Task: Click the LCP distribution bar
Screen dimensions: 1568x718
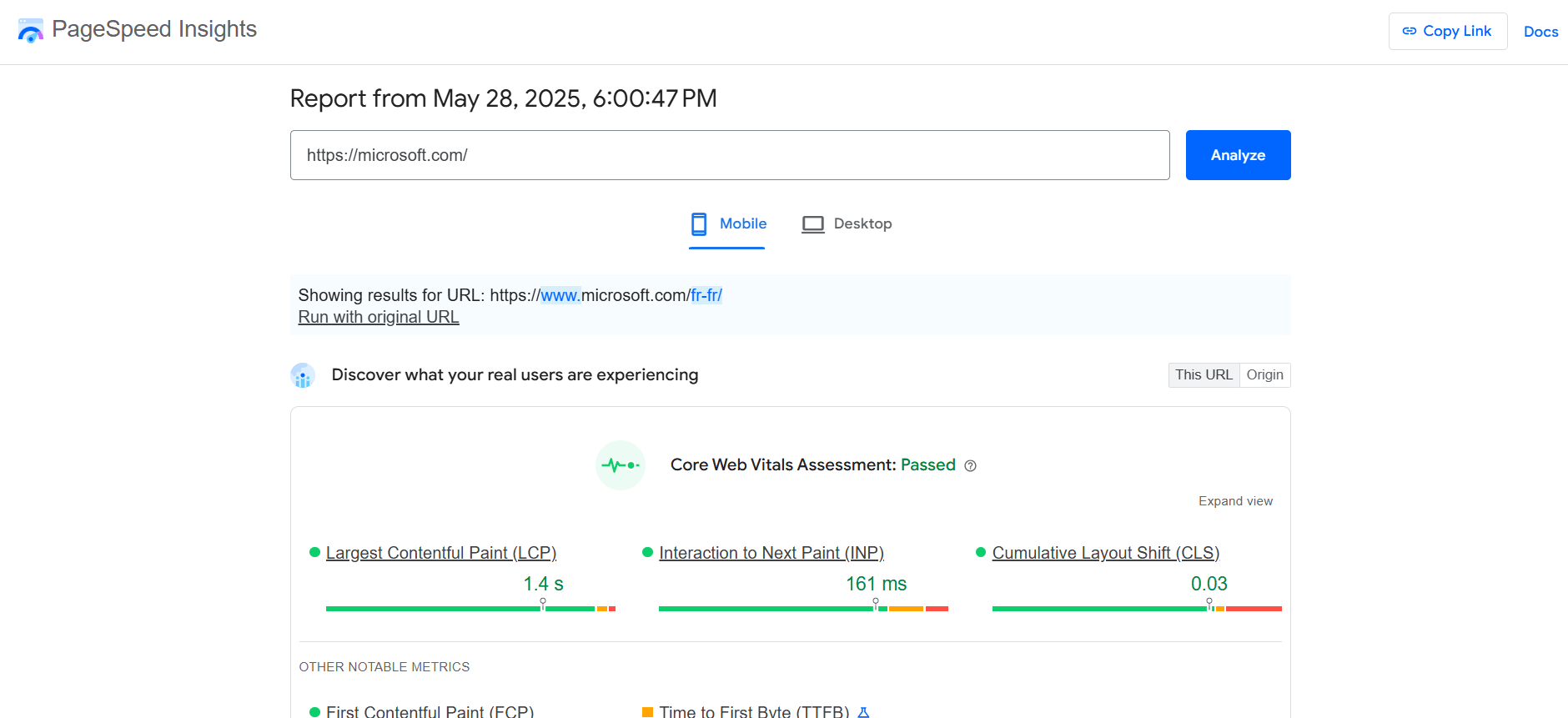Action: (470, 609)
